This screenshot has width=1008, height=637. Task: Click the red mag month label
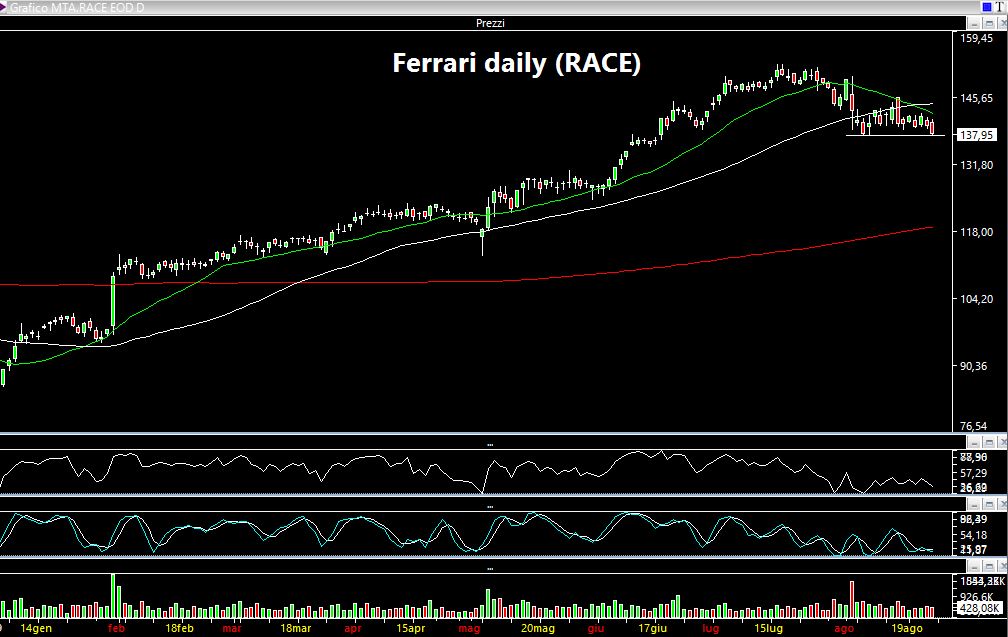469,628
